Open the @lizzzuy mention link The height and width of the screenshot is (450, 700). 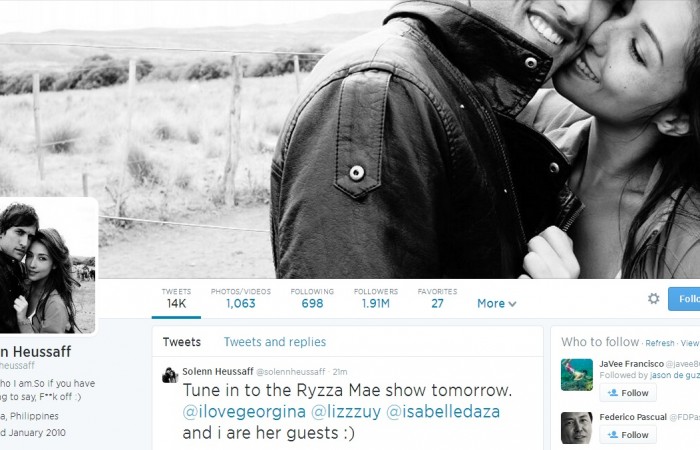pyautogui.click(x=346, y=412)
